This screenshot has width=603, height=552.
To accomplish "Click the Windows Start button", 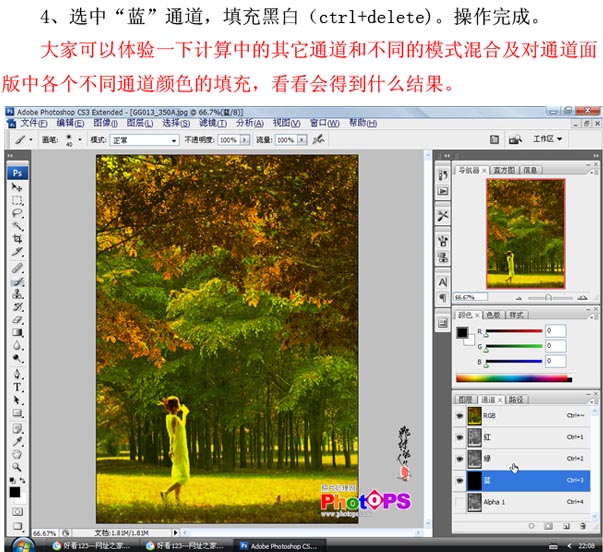I will (x=23, y=545).
